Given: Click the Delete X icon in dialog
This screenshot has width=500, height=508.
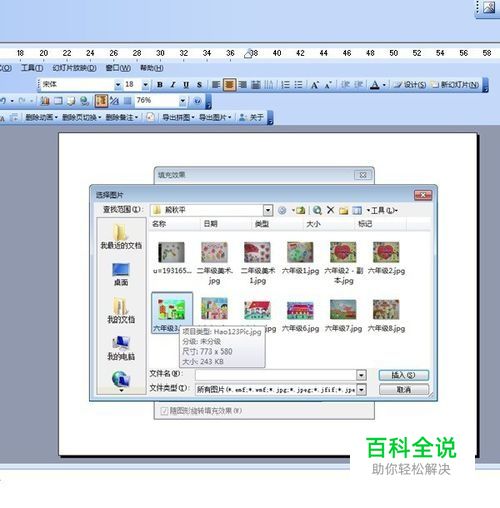Looking at the screenshot, I should click(330, 210).
